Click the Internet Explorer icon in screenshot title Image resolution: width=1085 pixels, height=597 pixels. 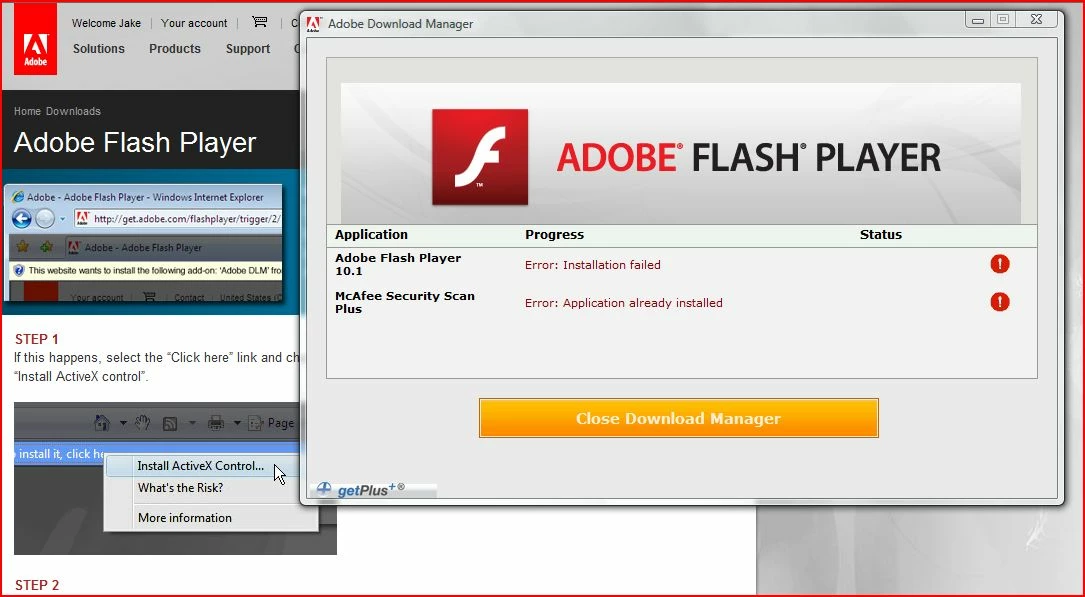click(x=18, y=196)
